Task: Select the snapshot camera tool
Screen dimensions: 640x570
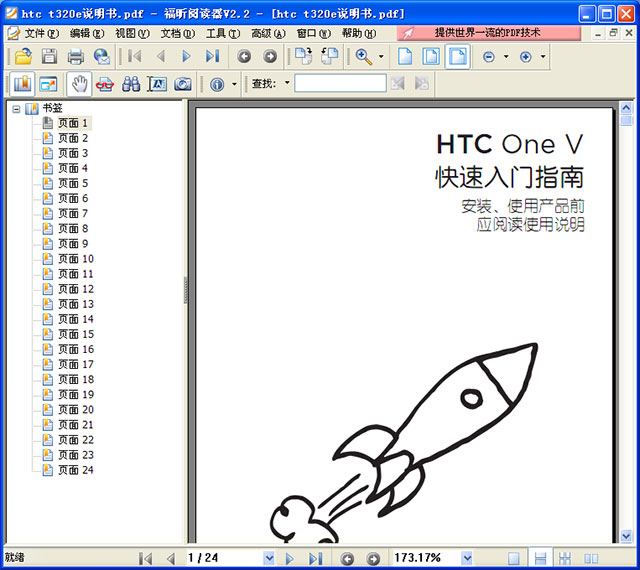Action: [183, 85]
